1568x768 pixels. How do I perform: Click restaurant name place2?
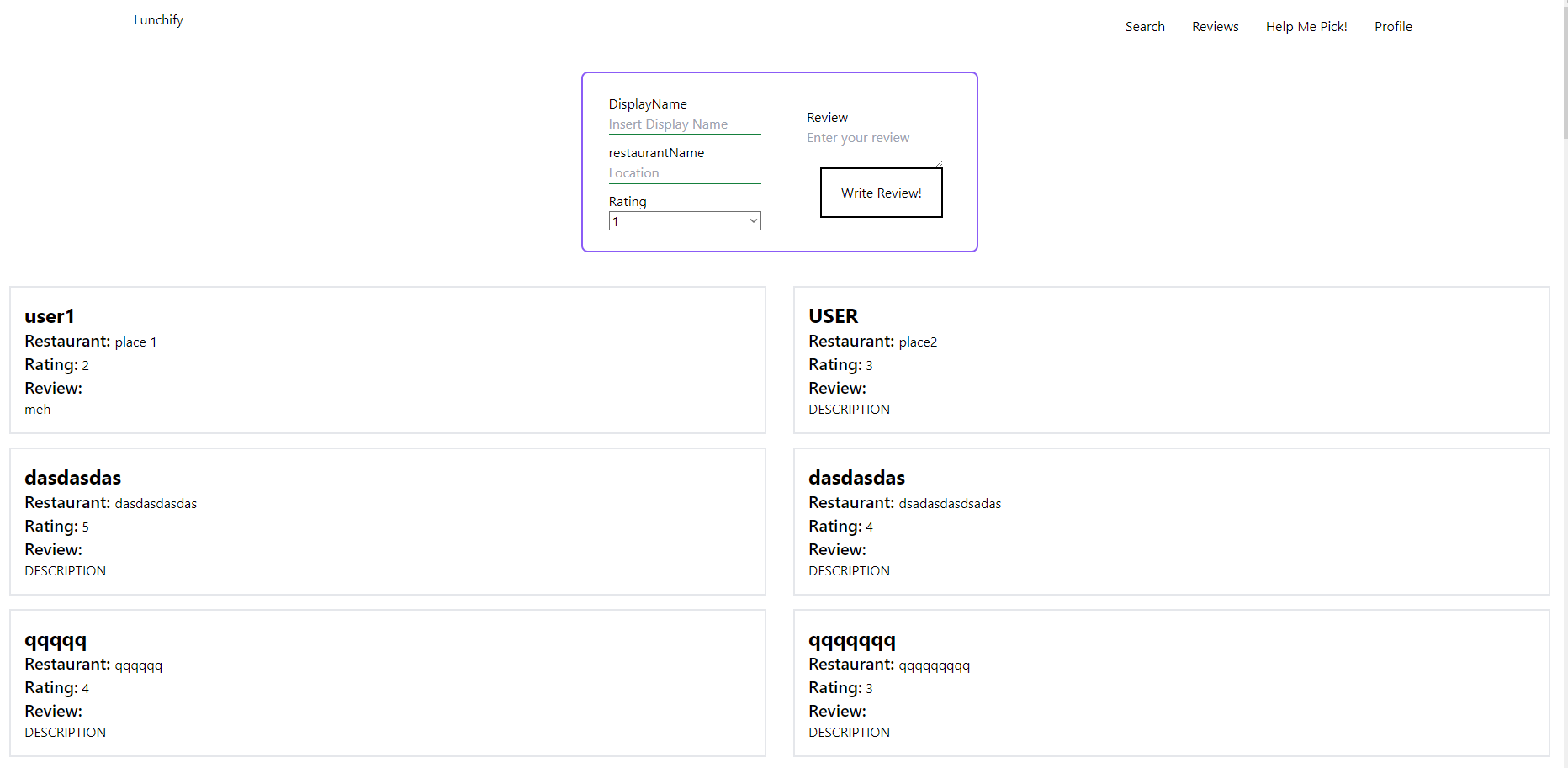918,342
